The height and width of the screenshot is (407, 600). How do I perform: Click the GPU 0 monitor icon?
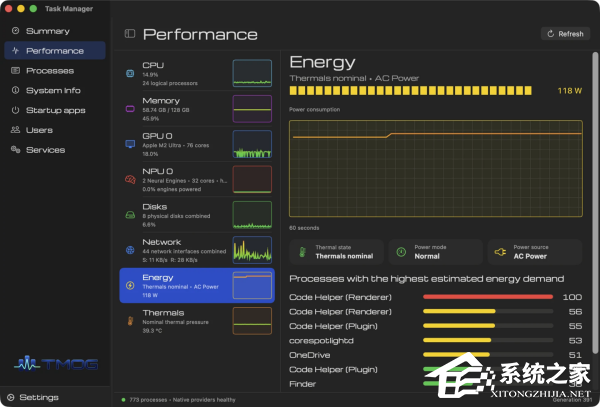(x=130, y=144)
